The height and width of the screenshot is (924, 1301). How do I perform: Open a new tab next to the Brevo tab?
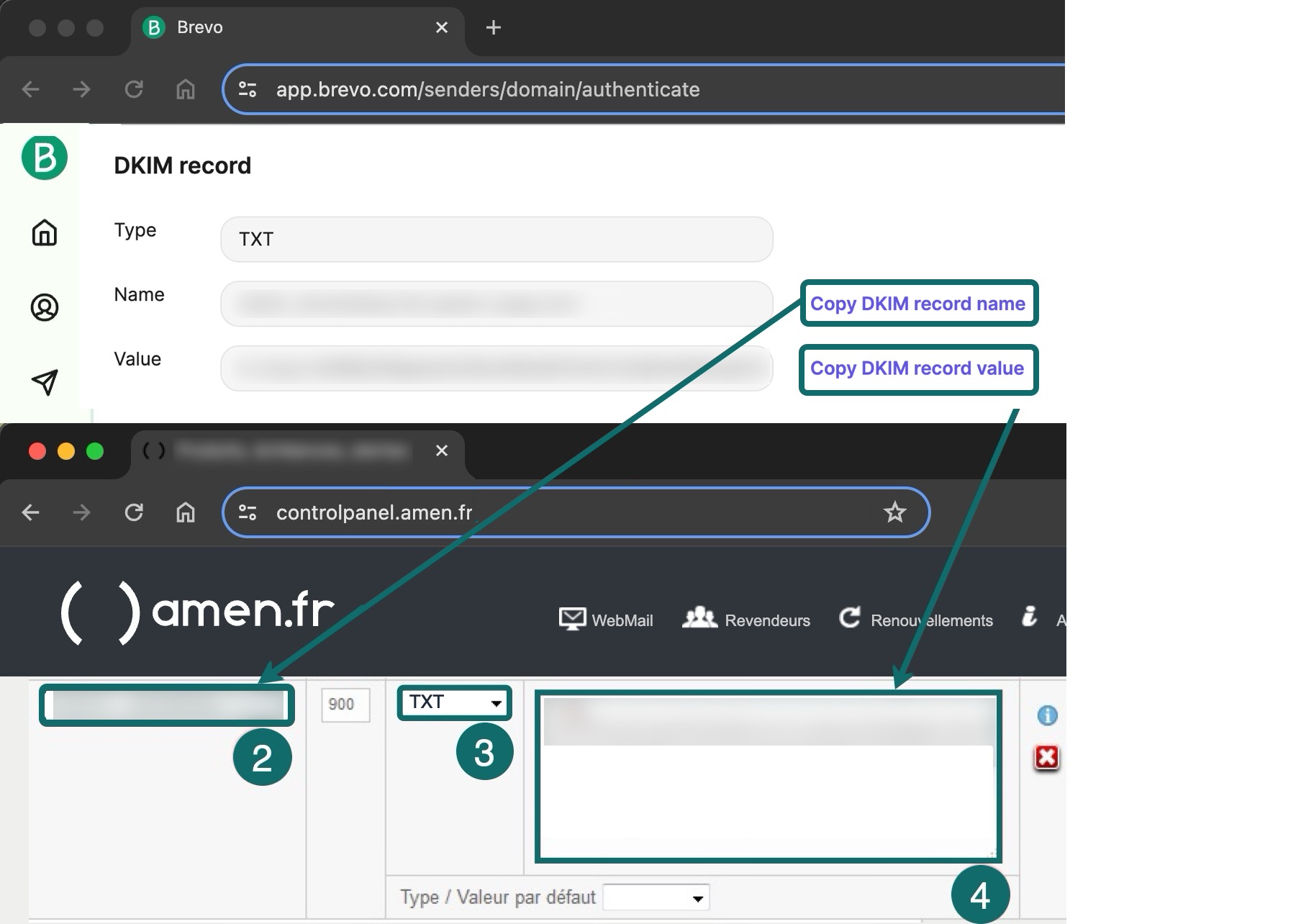(493, 27)
